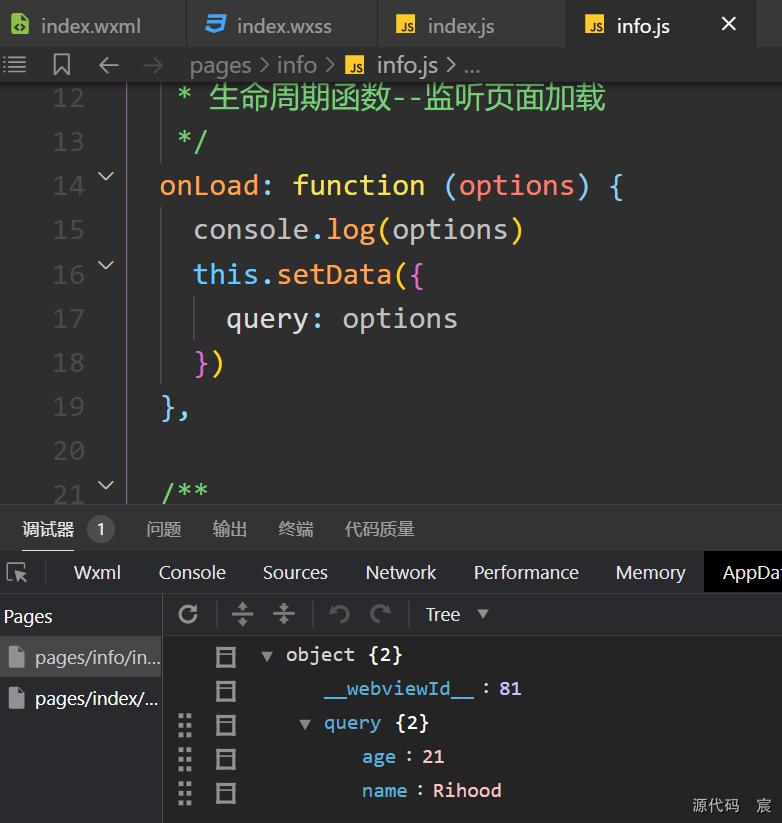Toggle the bookmark icon in breadcrumb bar
Viewport: 782px width, 823px height.
[61, 65]
